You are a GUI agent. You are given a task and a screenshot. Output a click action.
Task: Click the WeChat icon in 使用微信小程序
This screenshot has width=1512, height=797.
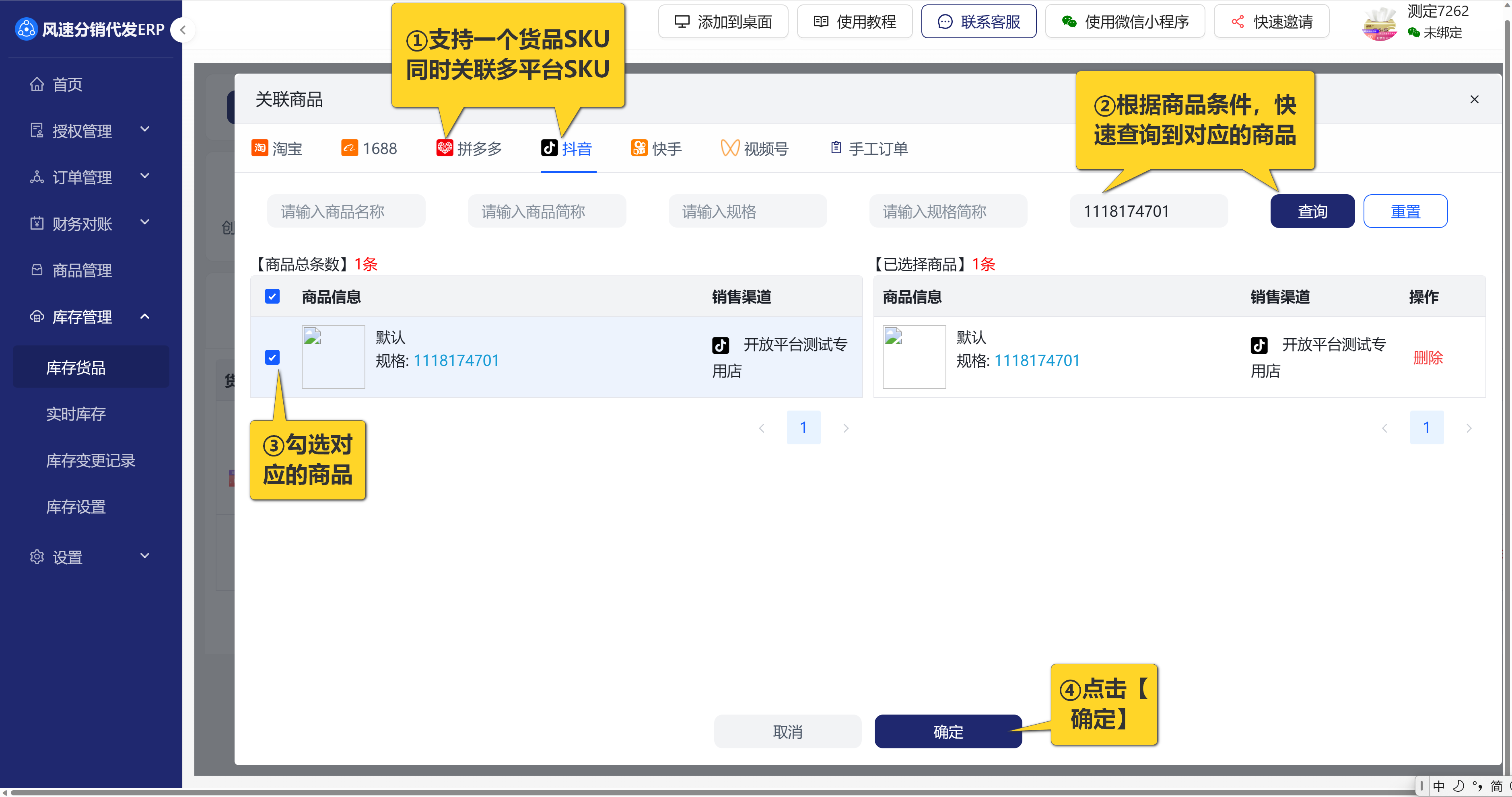pos(1069,22)
